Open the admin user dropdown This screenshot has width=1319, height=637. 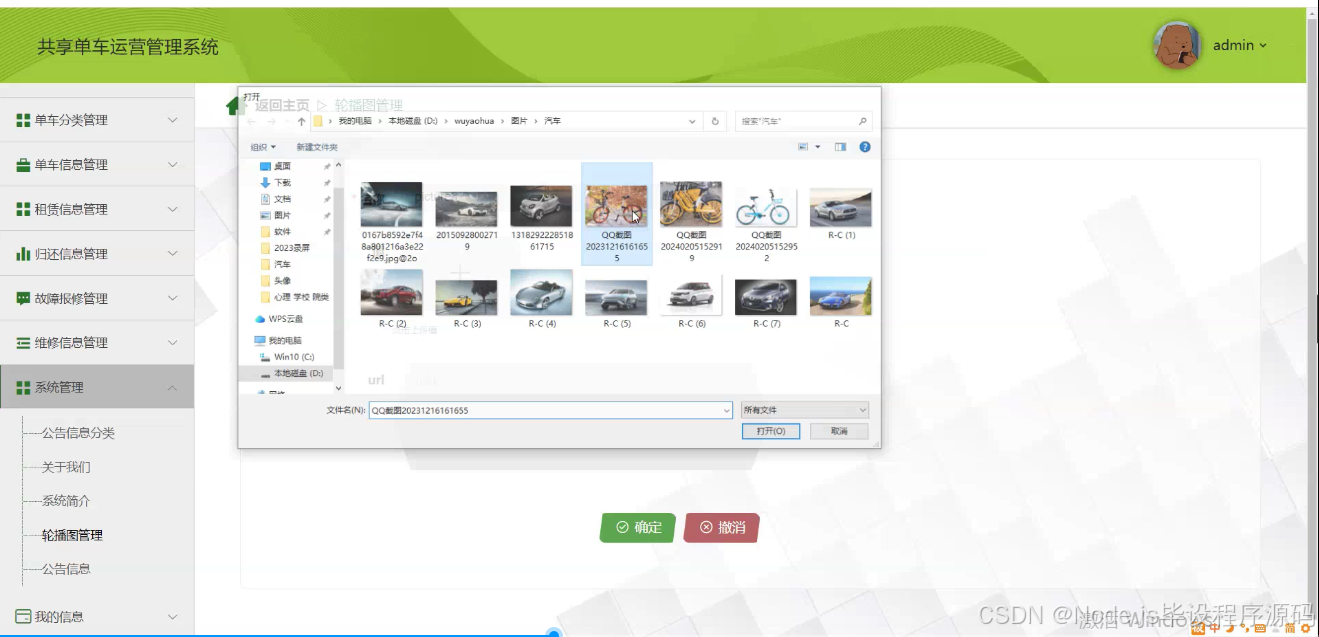tap(1240, 45)
